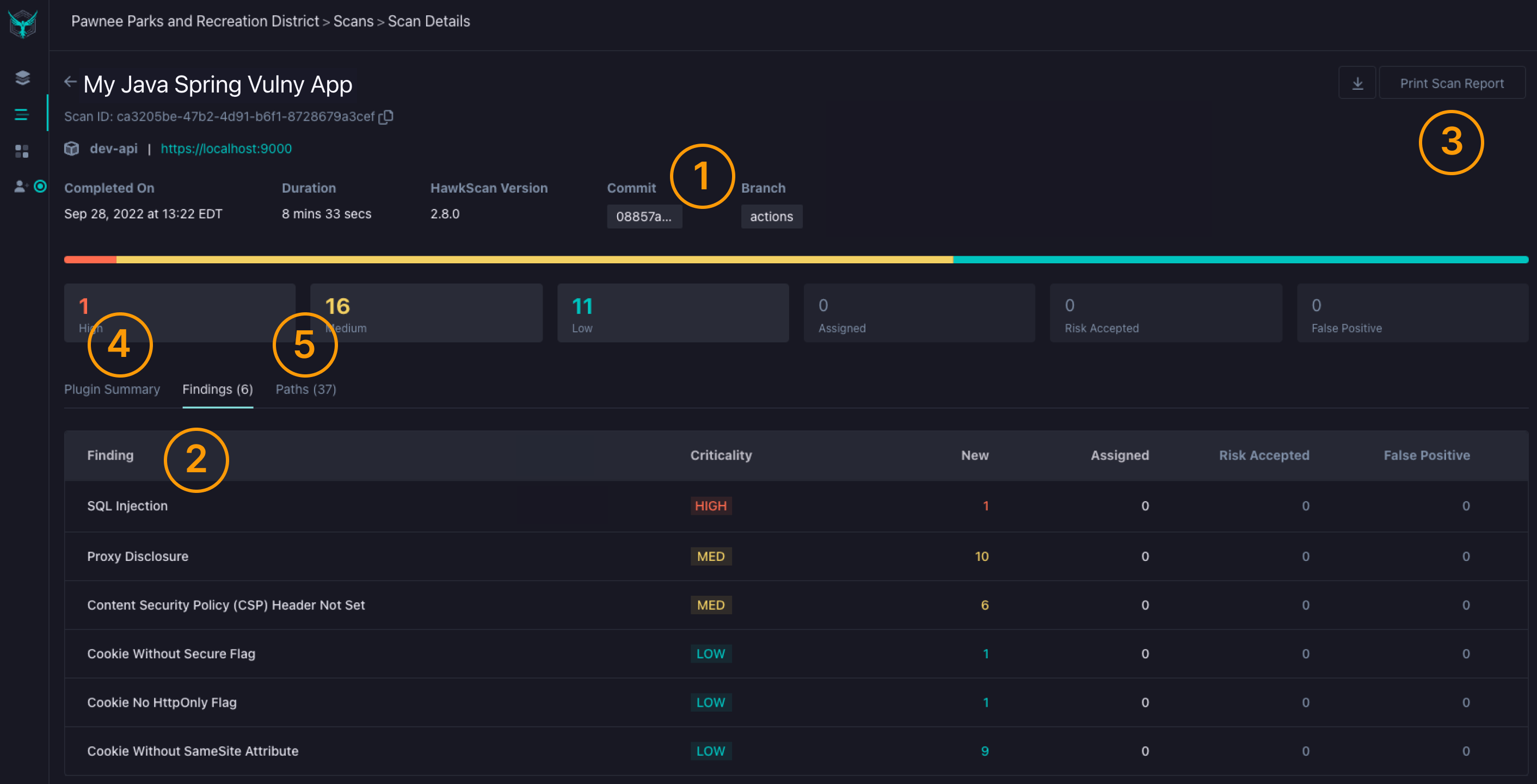Click the 08857a commit badge
The width and height of the screenshot is (1537, 784).
coord(643,217)
